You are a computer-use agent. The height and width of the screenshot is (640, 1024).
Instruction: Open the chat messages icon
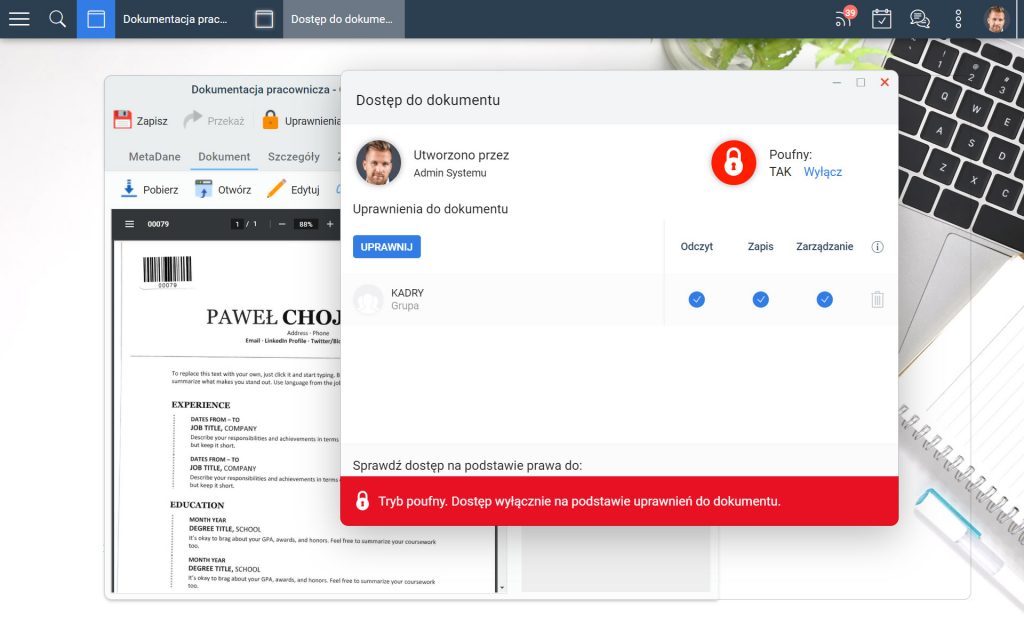(x=920, y=19)
